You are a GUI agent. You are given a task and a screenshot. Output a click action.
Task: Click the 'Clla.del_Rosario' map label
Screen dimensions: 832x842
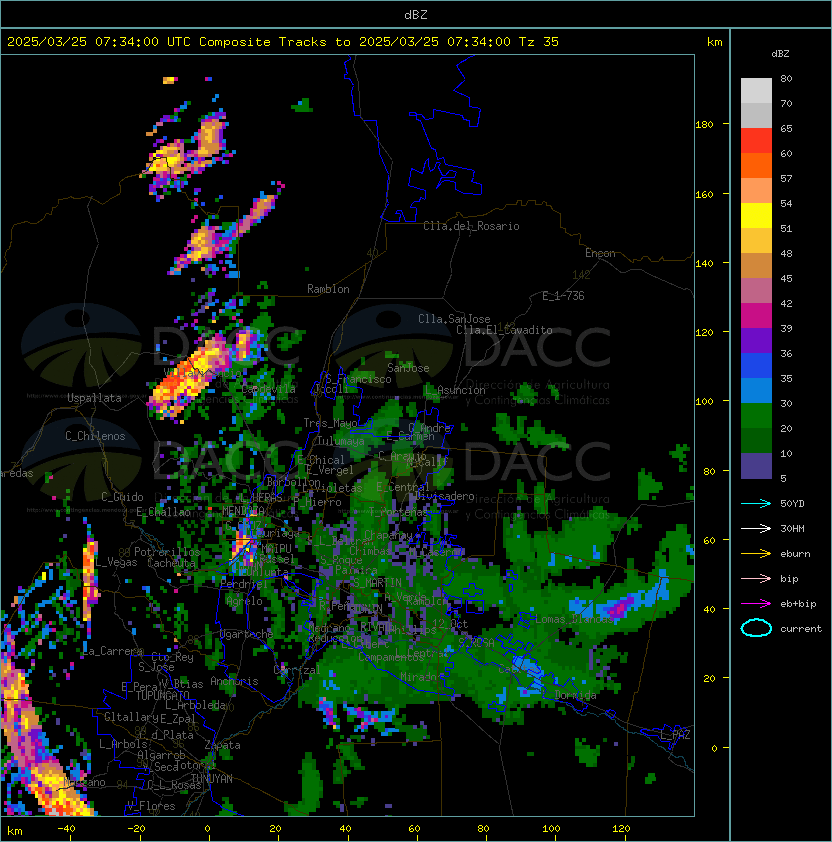coord(471,226)
